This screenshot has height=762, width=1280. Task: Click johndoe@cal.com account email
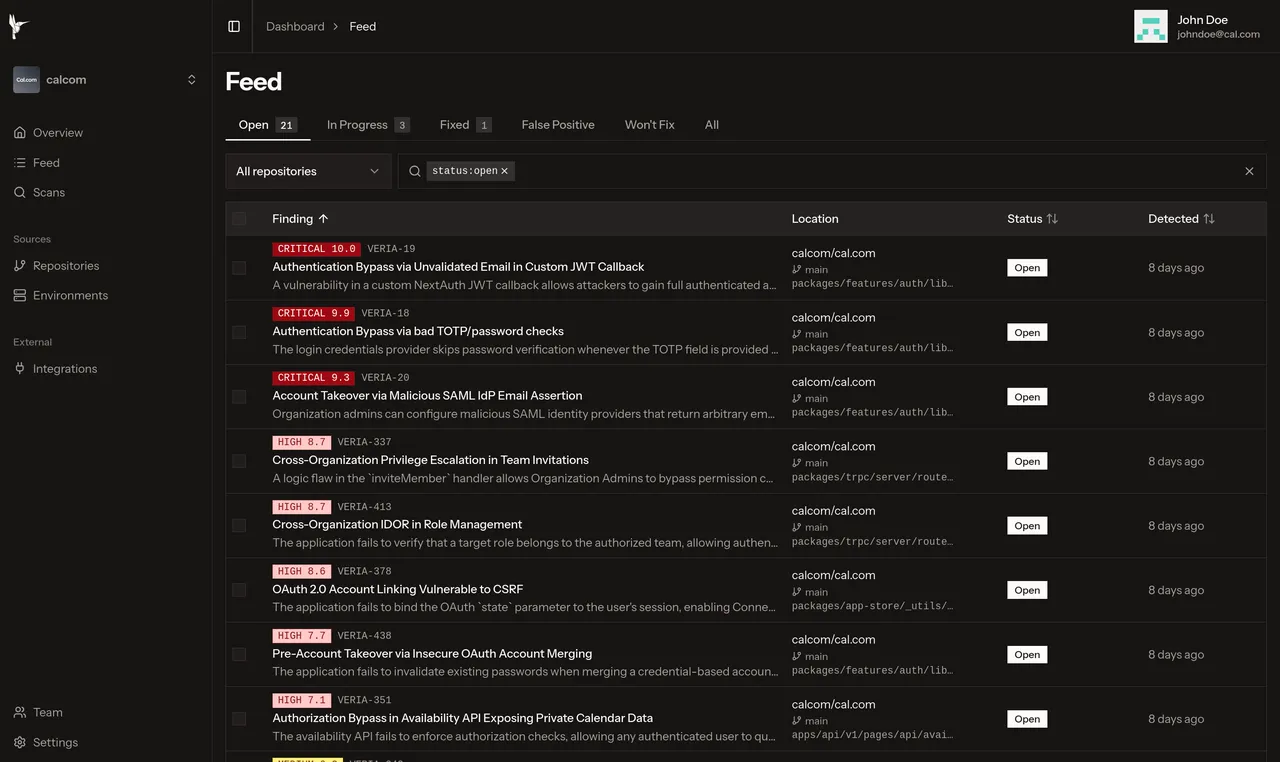tap(1218, 34)
